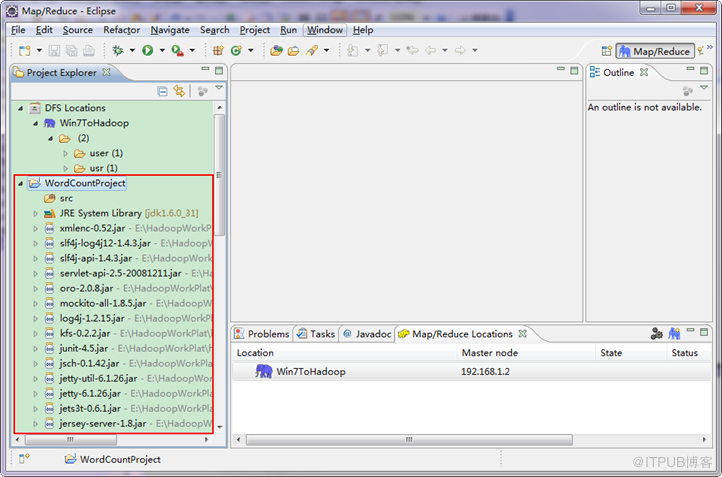Image resolution: width=722 pixels, height=477 pixels.
Task: Click the New Java Package toolbar icon
Action: point(218,50)
